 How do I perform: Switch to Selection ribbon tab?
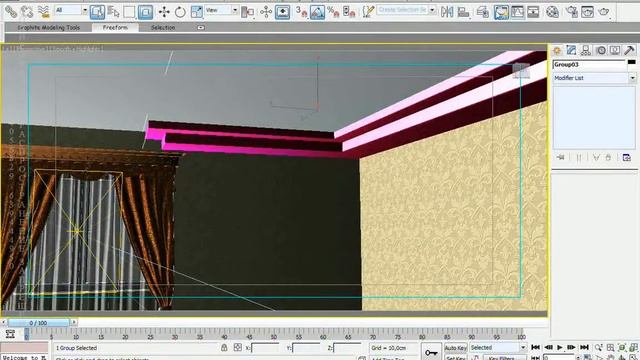[x=163, y=27]
